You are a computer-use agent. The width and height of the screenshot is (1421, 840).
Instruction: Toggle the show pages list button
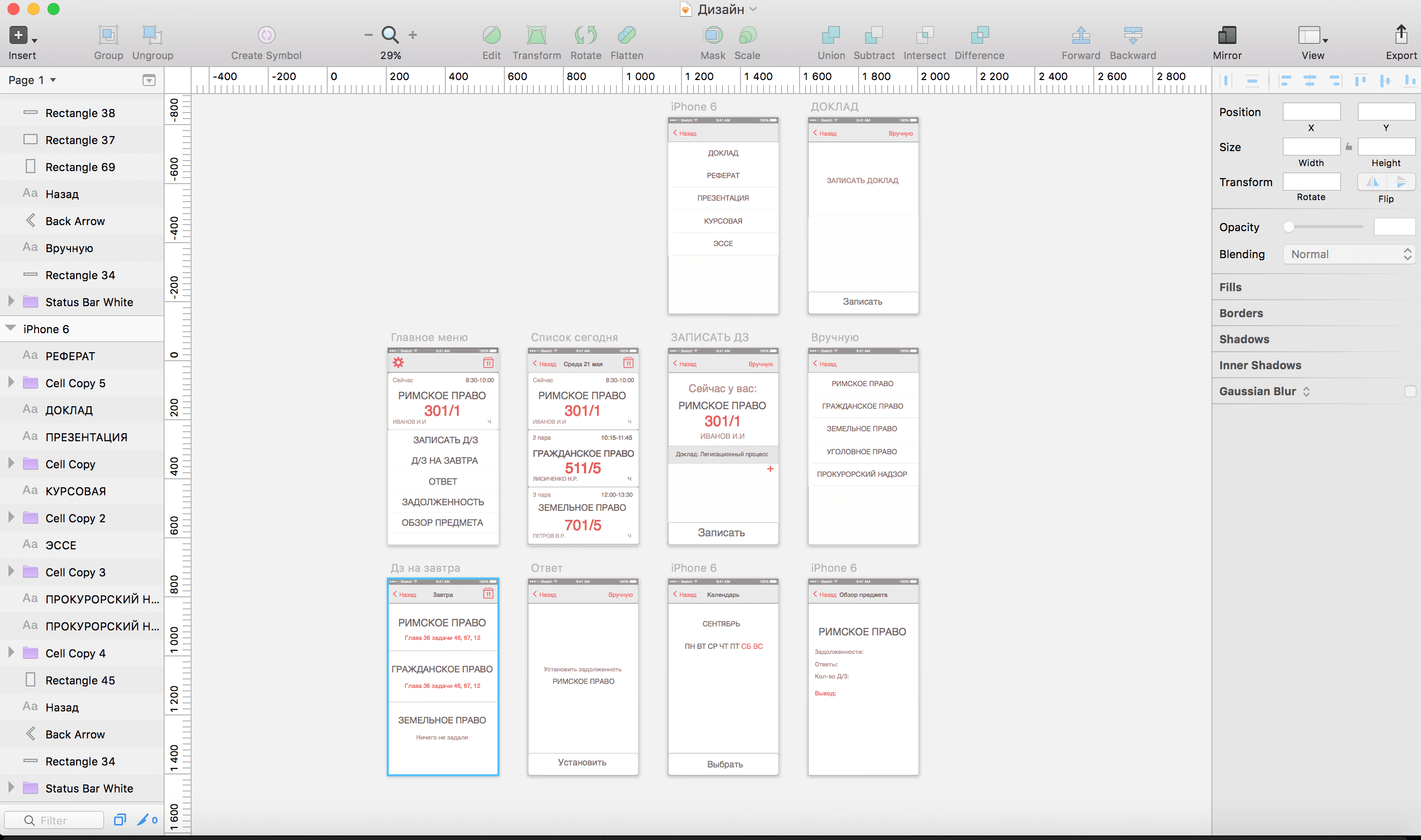pyautogui.click(x=149, y=80)
